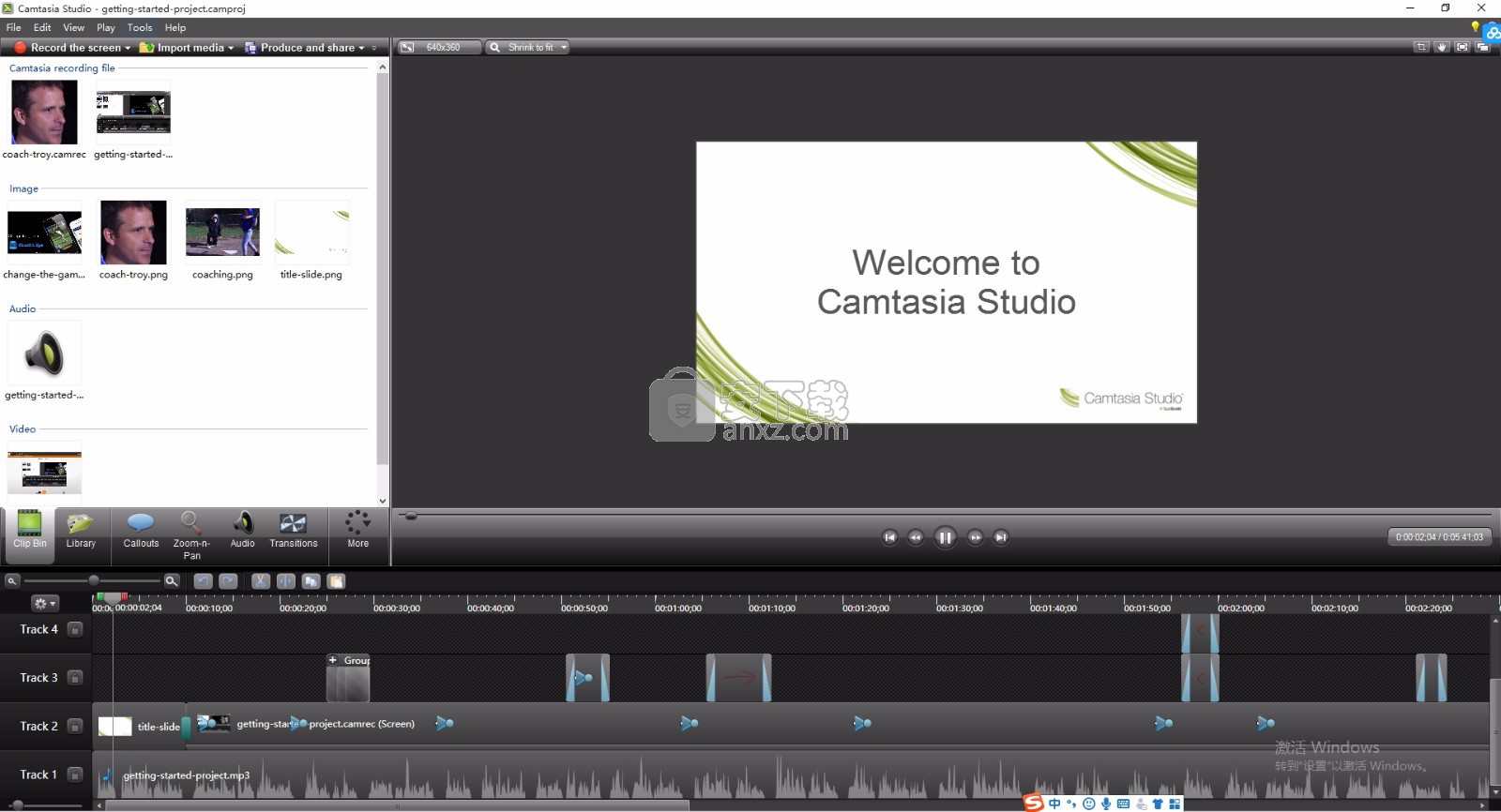Image resolution: width=1501 pixels, height=812 pixels.
Task: Toggle lock on Track 2
Action: pos(75,726)
